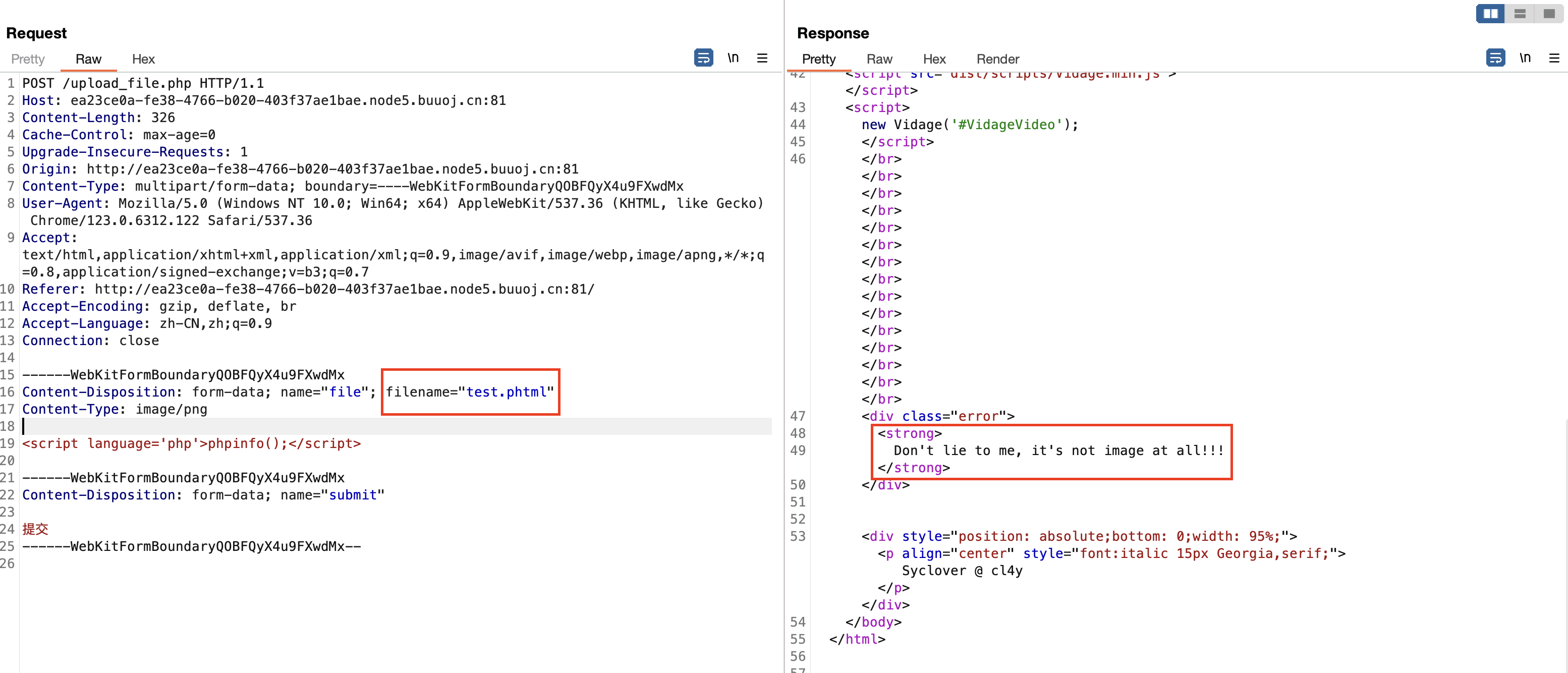Toggle non-printable characters \n in Request panel
The image size is (1568, 673).
[x=733, y=58]
